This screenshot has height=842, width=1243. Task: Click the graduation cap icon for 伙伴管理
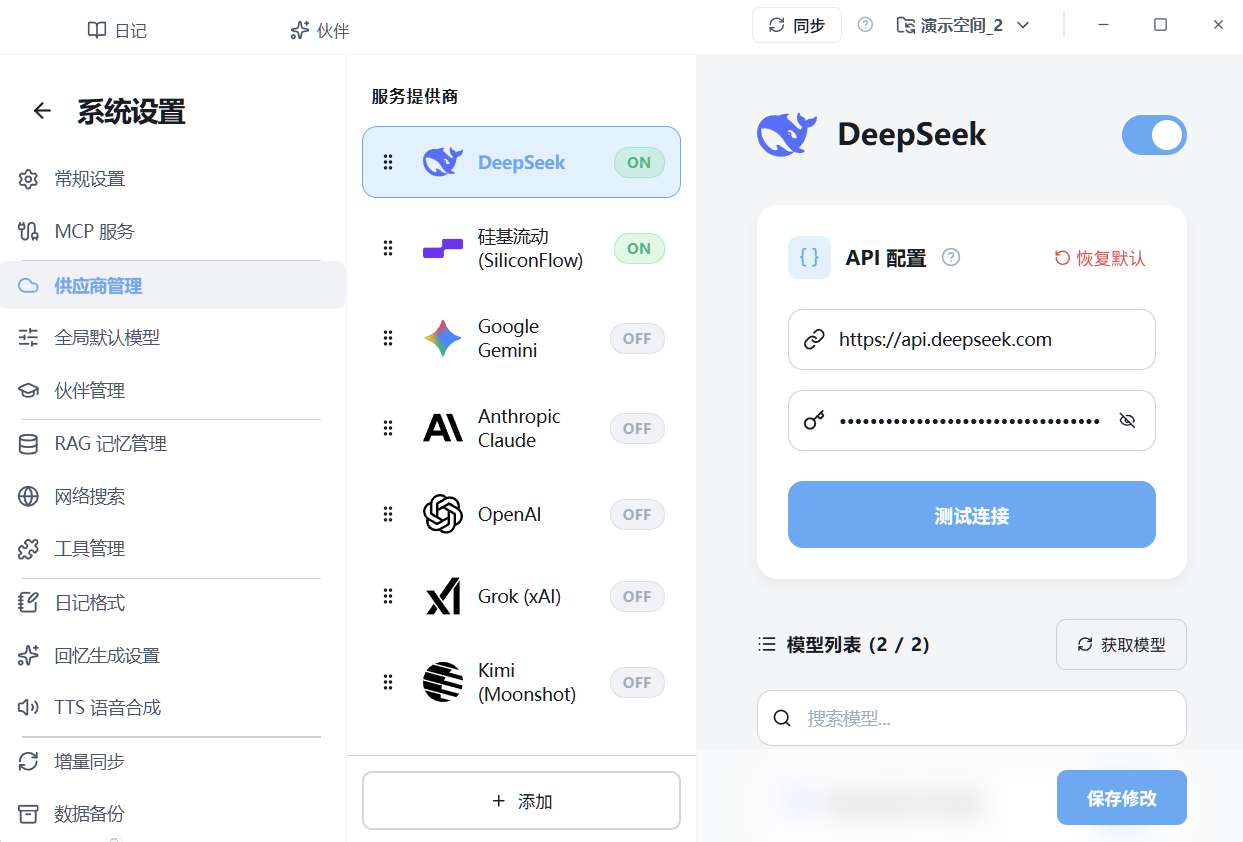coord(28,391)
